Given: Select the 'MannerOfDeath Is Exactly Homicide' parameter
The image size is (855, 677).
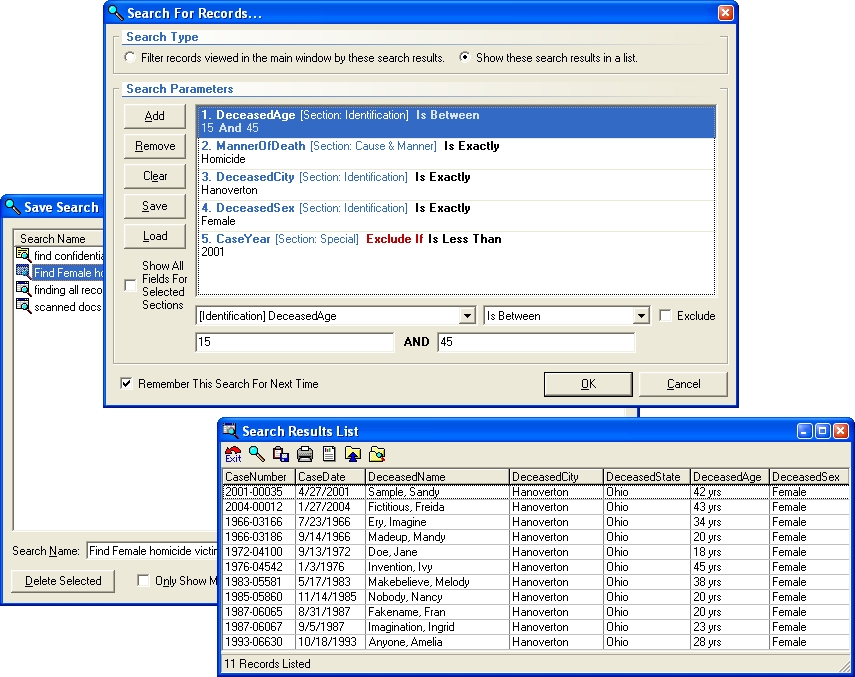Looking at the screenshot, I should click(456, 153).
